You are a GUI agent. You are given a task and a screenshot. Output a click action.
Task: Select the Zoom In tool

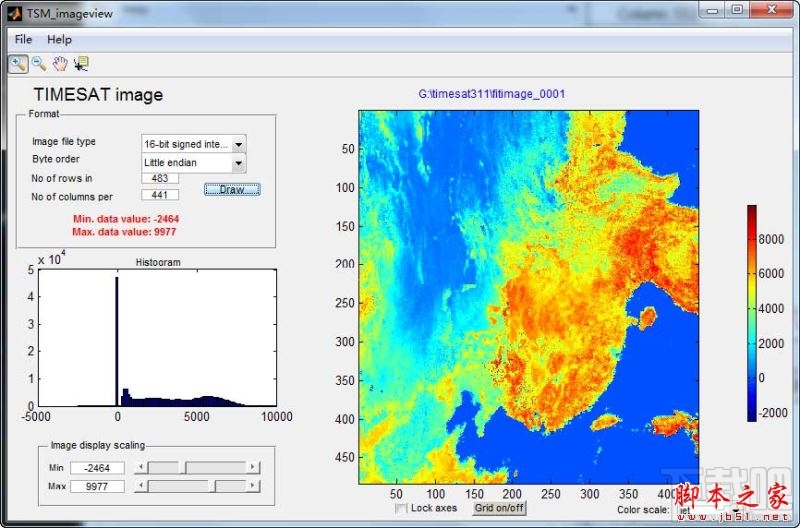(x=18, y=64)
